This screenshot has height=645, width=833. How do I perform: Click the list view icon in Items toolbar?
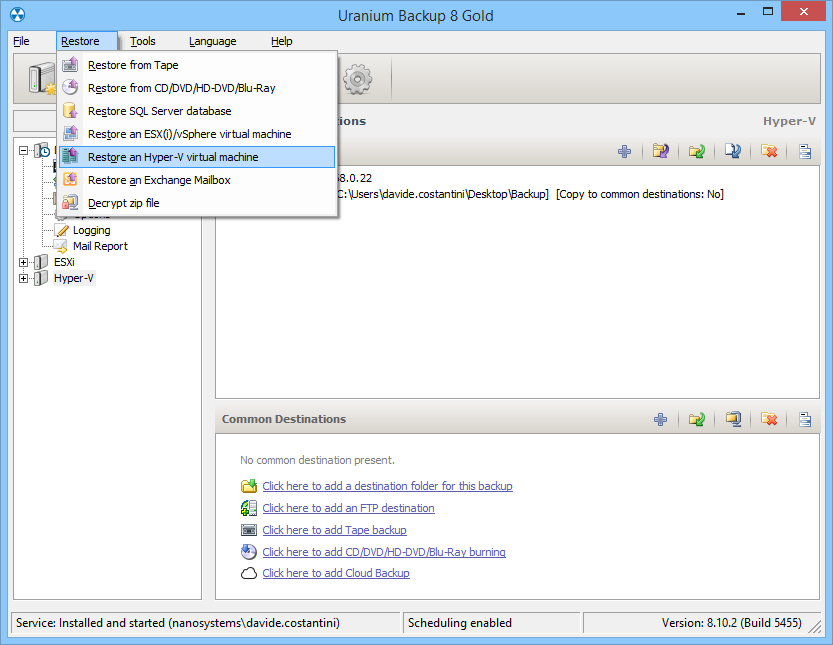[805, 151]
